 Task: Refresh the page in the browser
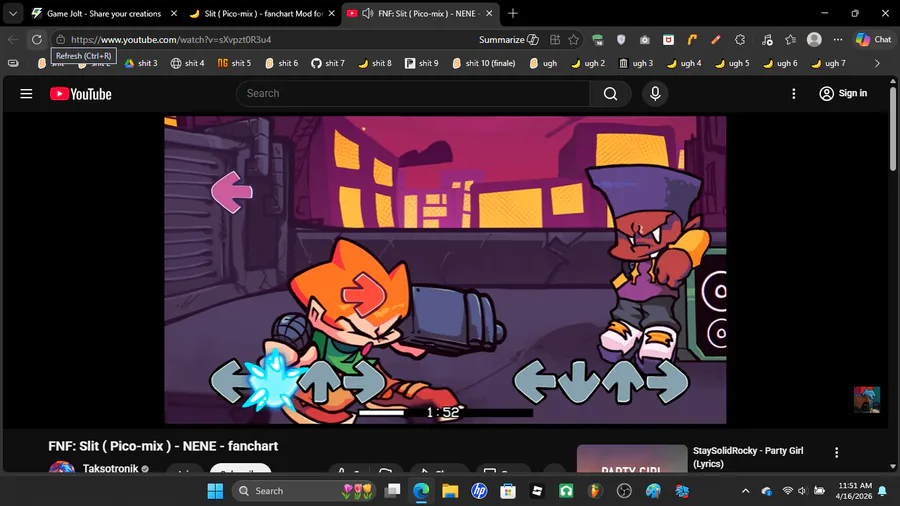point(37,40)
